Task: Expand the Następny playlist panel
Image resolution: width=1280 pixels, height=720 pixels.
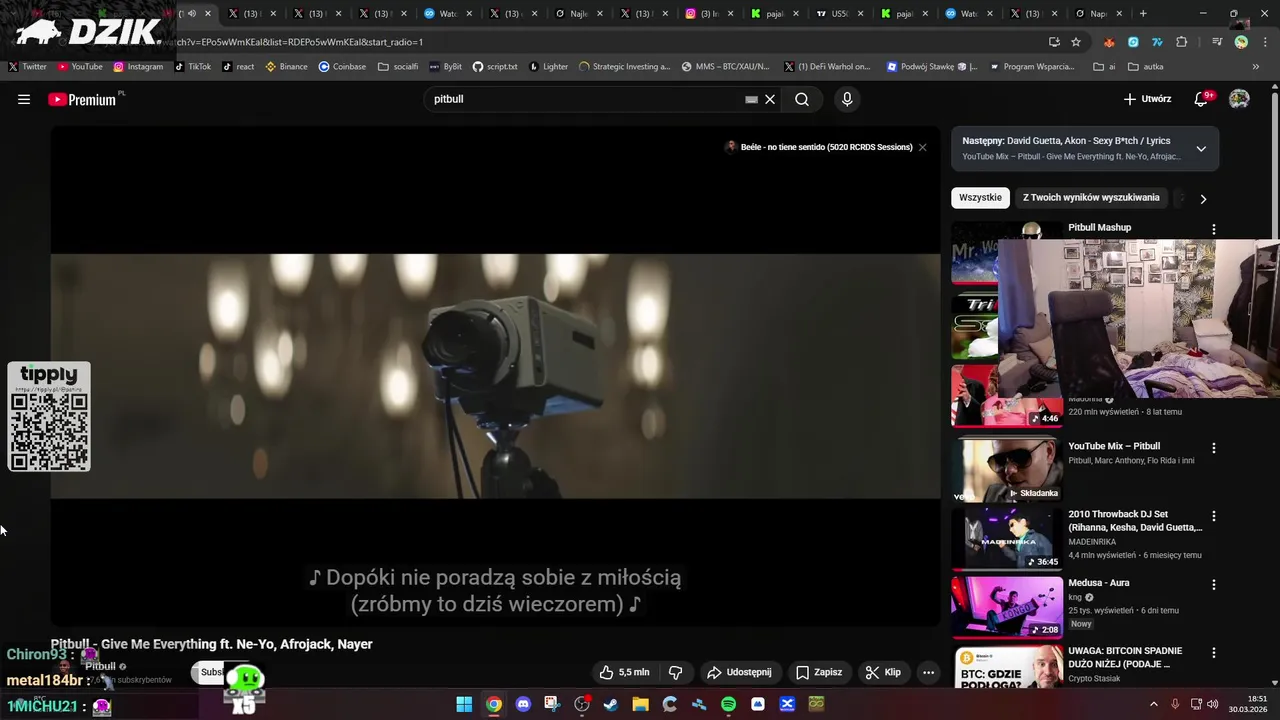Action: click(x=1201, y=149)
